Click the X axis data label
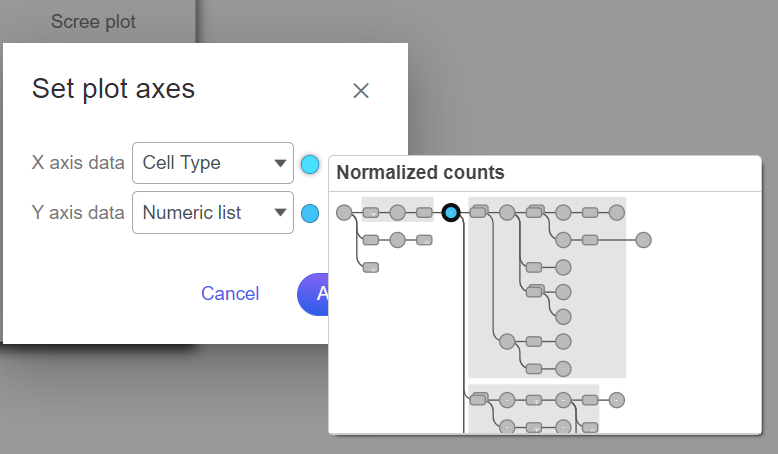 coord(78,163)
